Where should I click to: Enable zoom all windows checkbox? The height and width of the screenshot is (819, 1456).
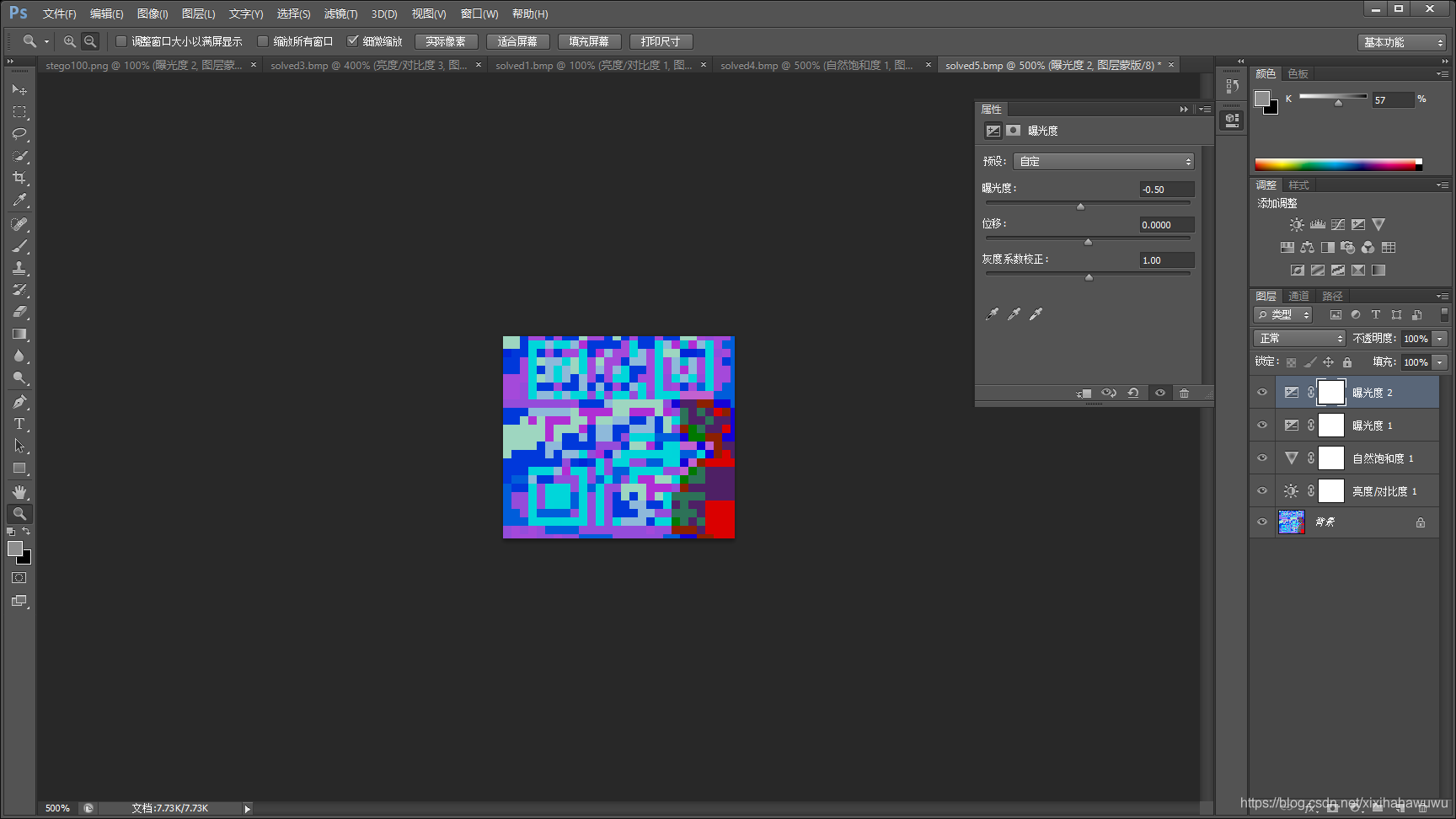pos(263,41)
